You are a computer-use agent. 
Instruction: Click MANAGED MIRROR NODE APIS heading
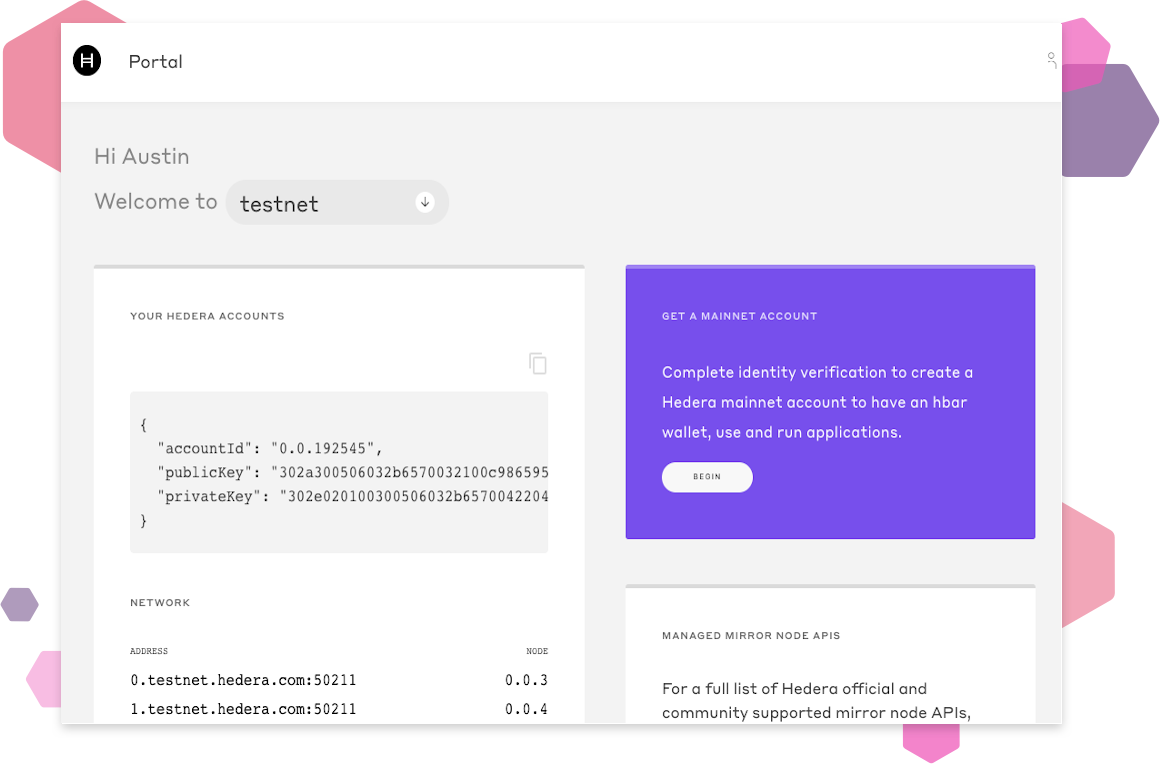(751, 635)
